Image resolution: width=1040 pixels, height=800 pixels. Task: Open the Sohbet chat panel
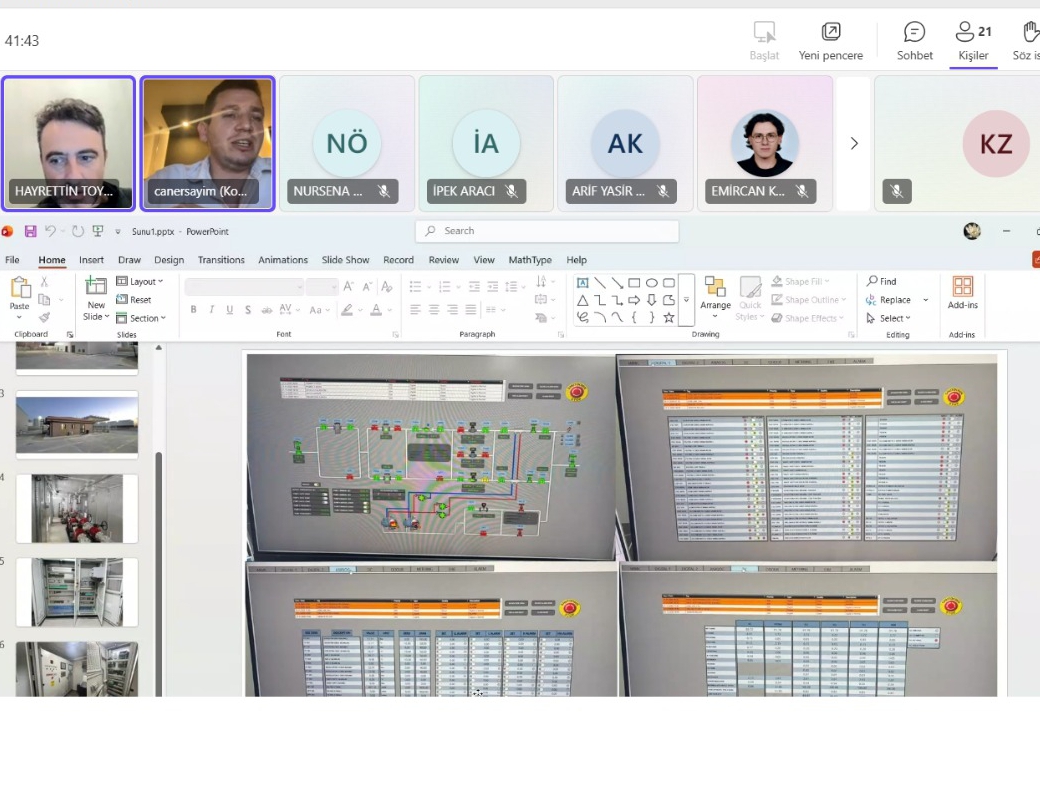pos(914,41)
